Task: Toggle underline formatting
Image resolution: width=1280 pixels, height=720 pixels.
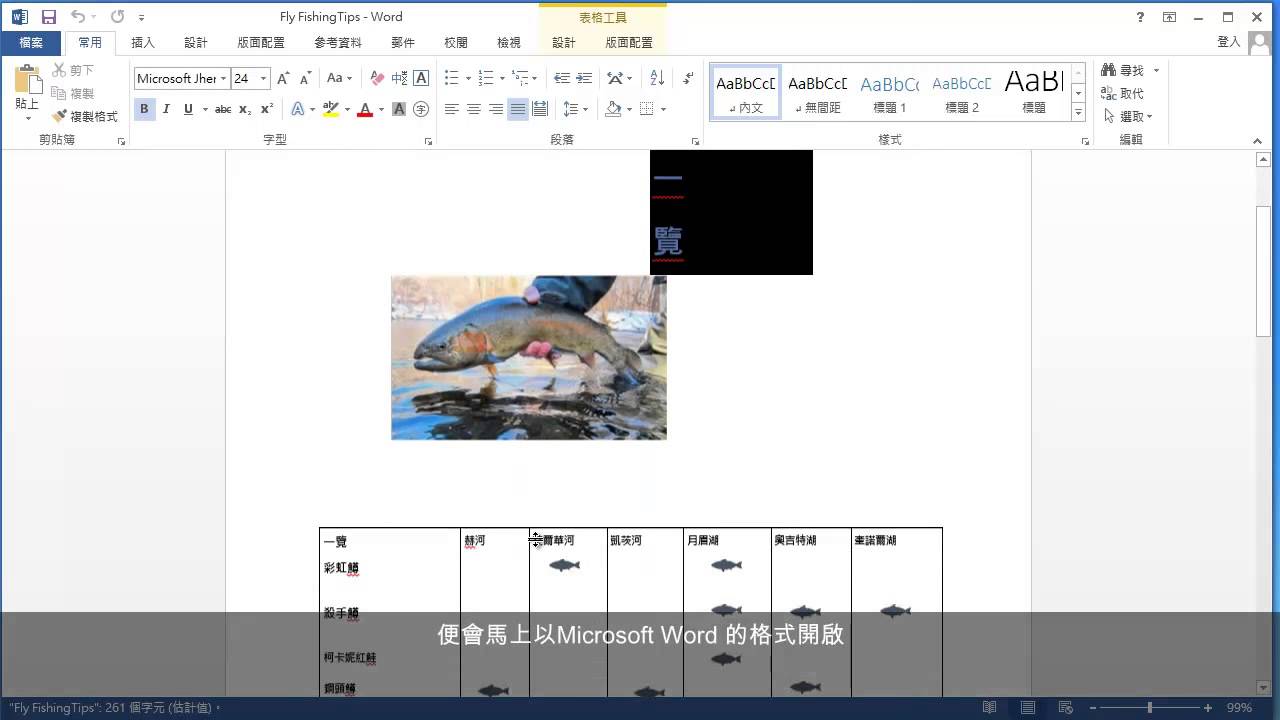Action: 188,109
